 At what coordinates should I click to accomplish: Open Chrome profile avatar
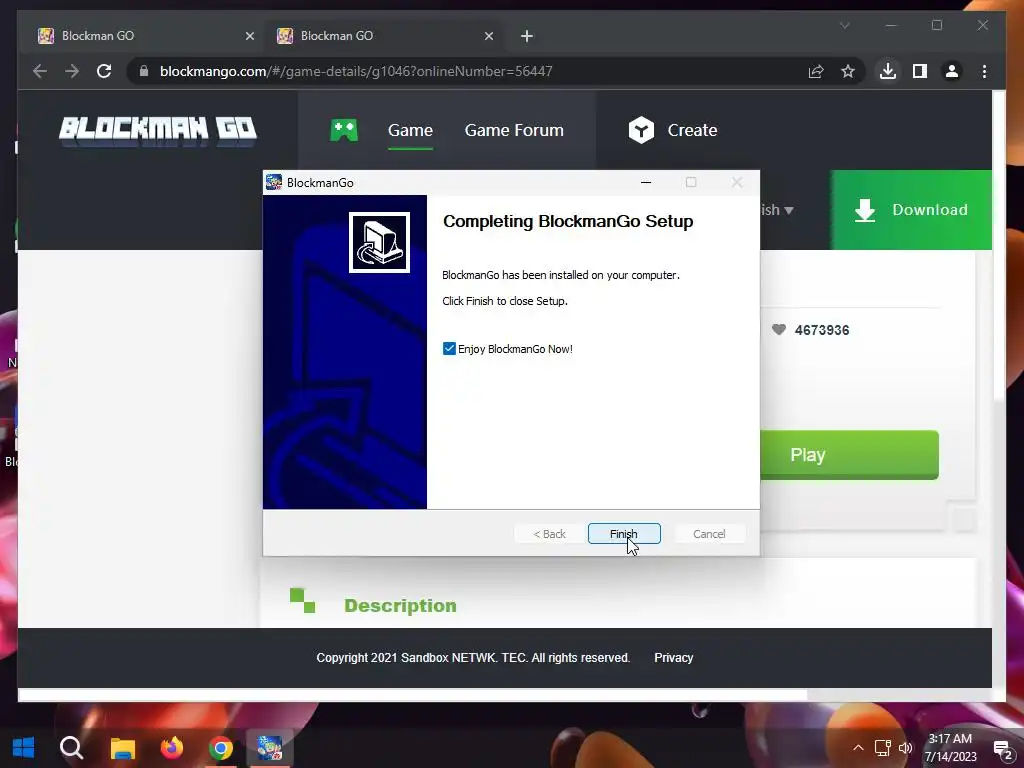(x=952, y=71)
